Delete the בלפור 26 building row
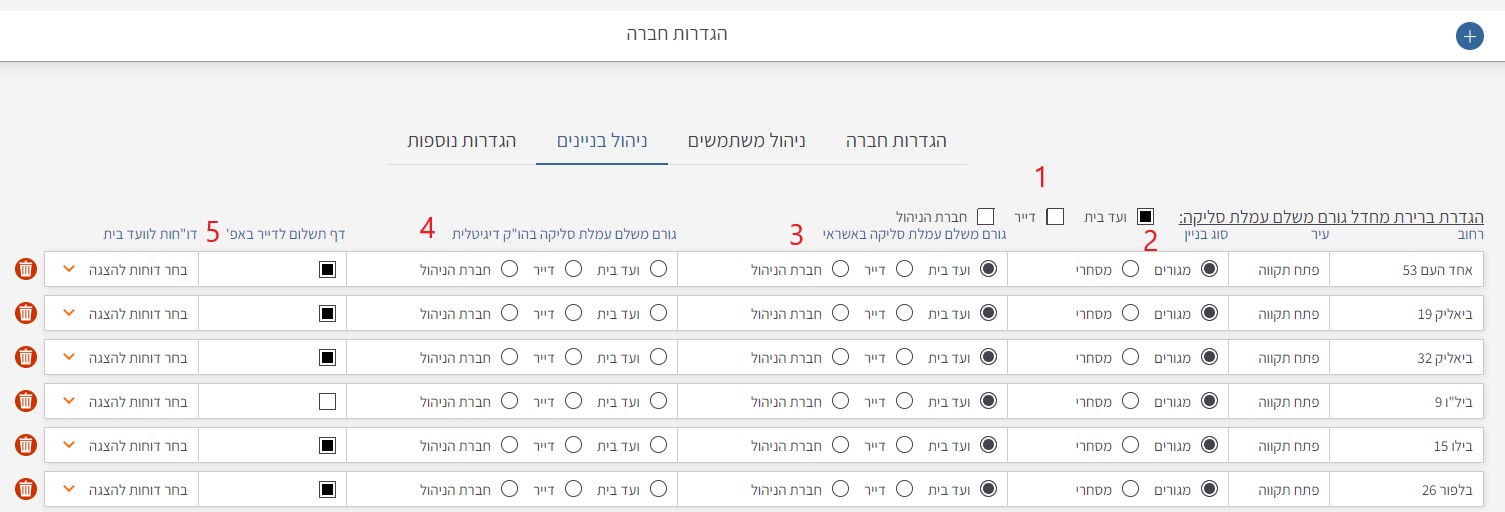The height and width of the screenshot is (512, 1505). 26,489
